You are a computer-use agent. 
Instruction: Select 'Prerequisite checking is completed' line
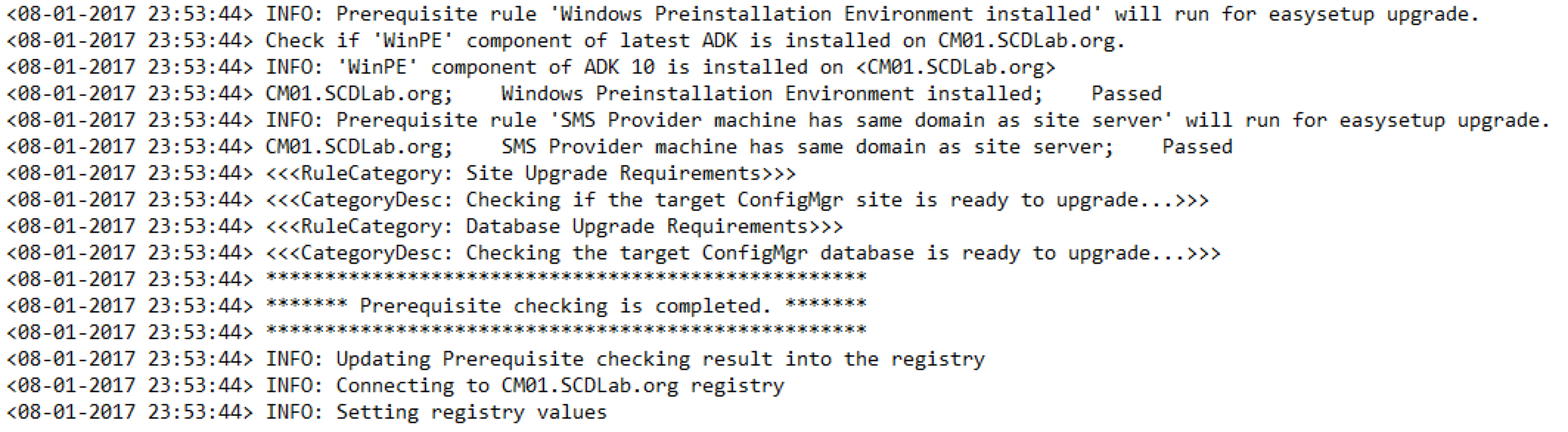coord(437,306)
